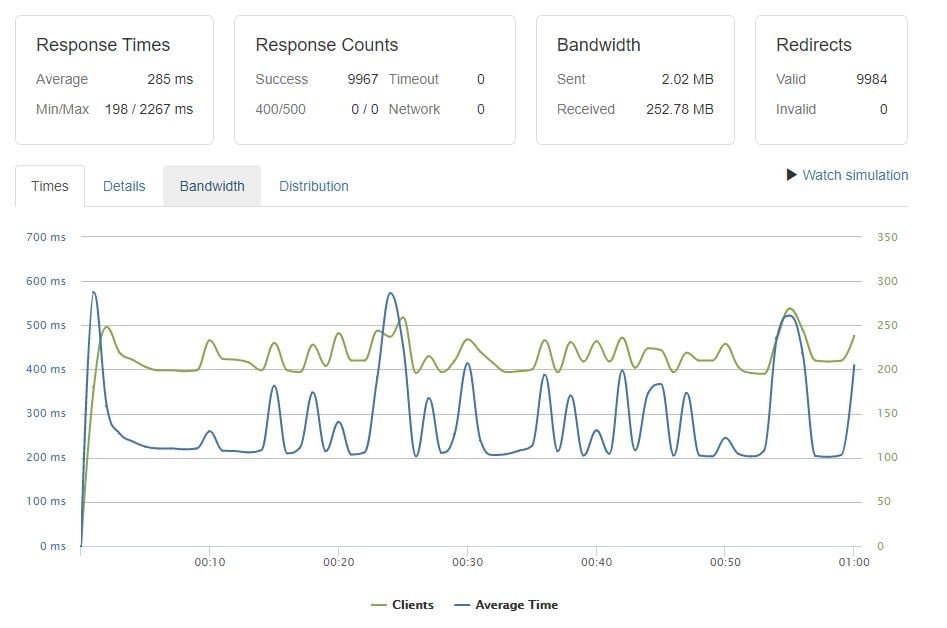Toggle the Average Time legend entry
Viewport: 947px width, 628px height.
pos(516,605)
